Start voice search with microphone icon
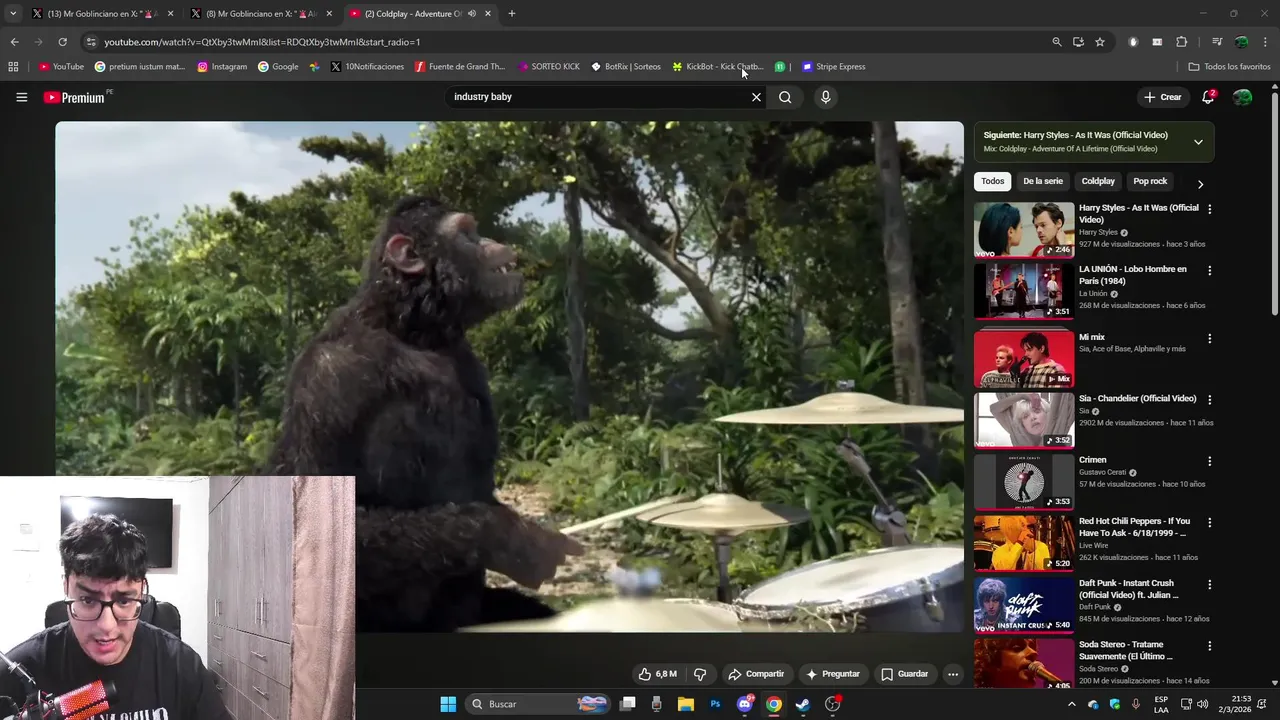1280x720 pixels. click(x=825, y=97)
